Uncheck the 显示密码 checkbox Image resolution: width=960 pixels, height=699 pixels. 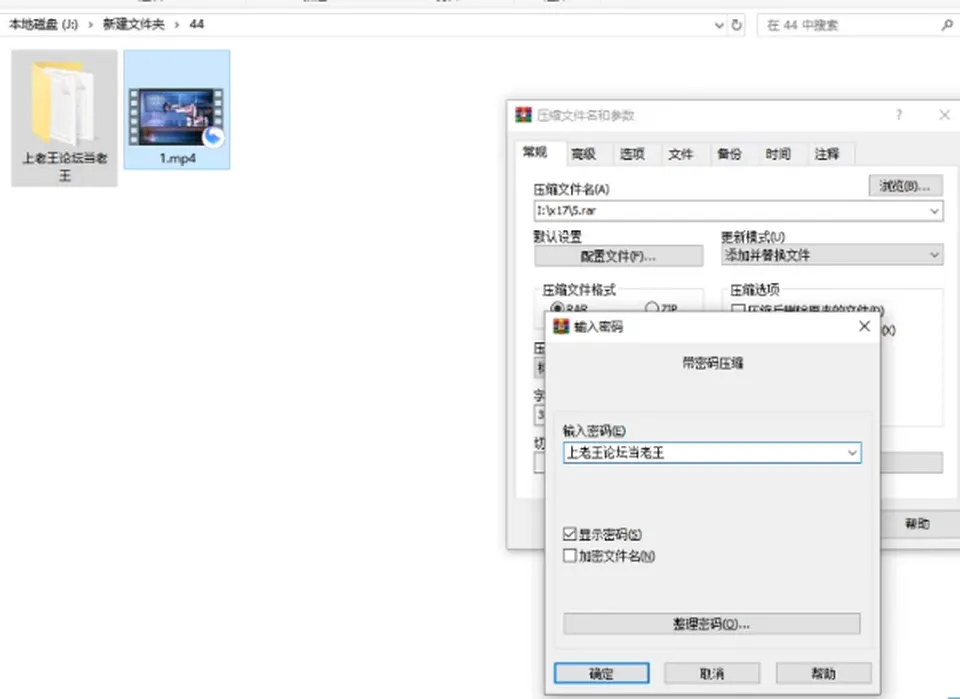(569, 534)
